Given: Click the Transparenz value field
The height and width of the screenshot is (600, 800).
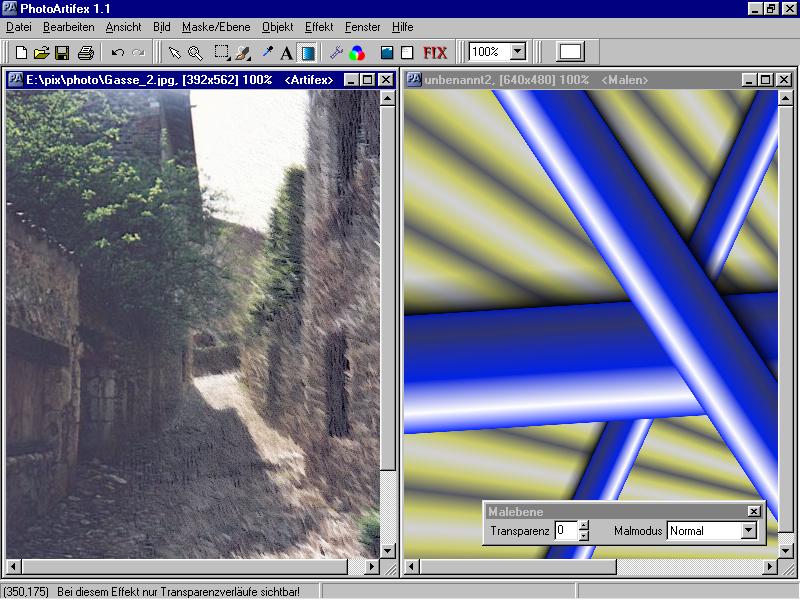Looking at the screenshot, I should pos(566,531).
